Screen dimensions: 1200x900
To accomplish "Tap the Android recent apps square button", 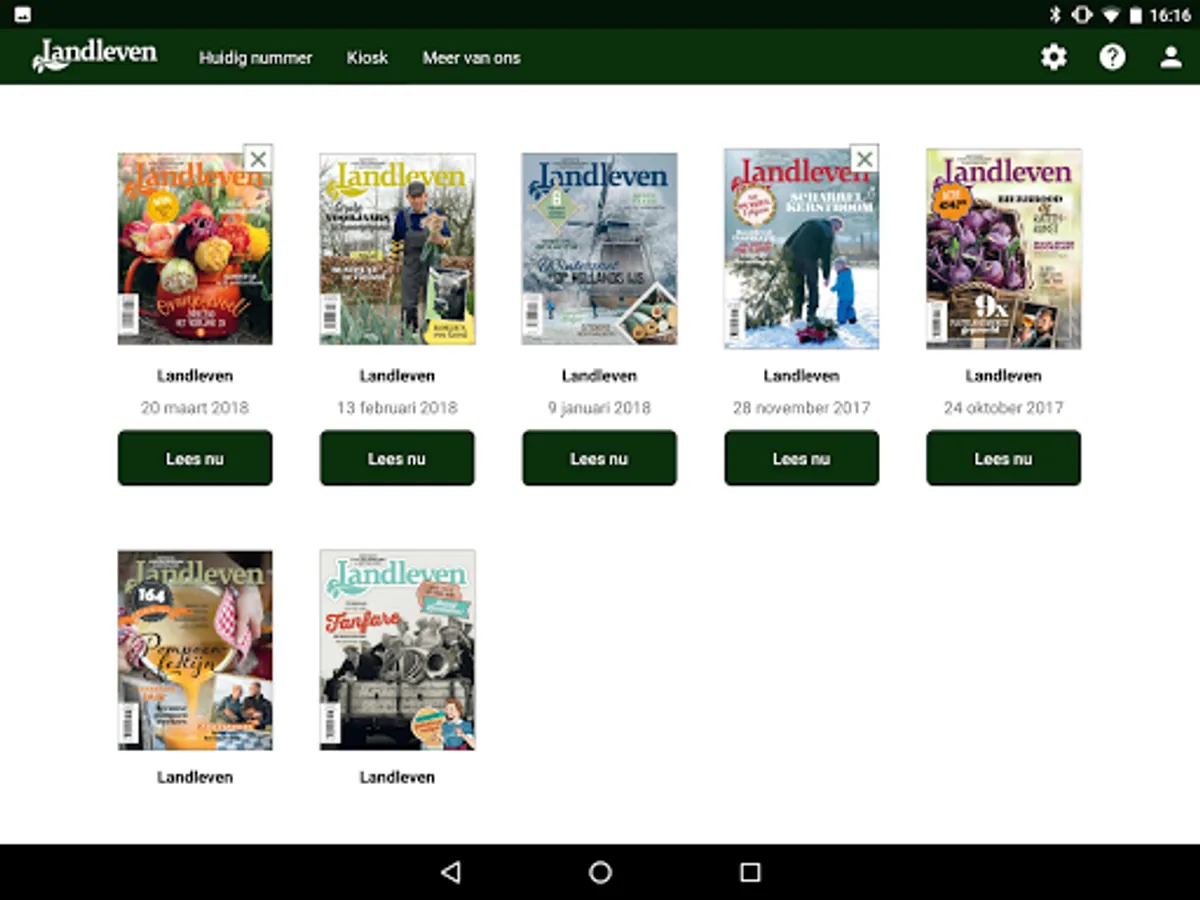I will point(750,872).
